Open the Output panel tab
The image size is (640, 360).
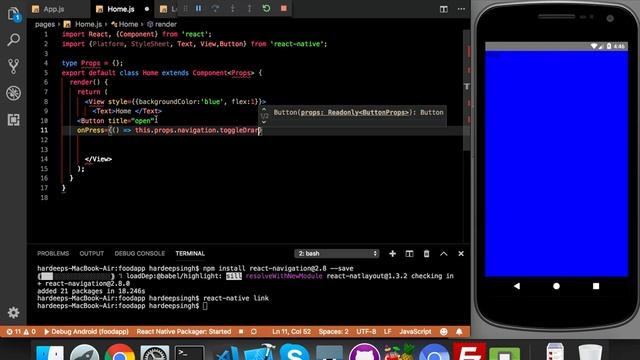(91, 253)
